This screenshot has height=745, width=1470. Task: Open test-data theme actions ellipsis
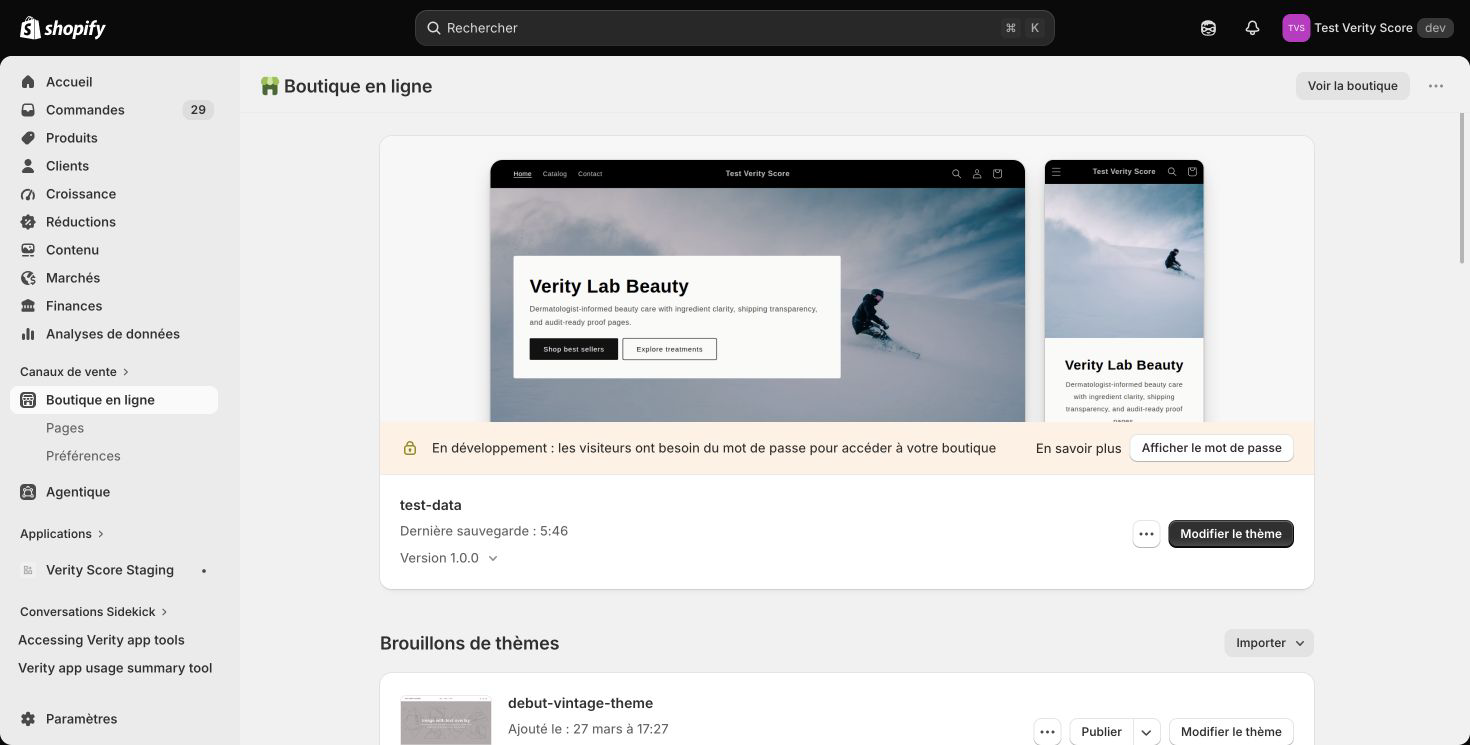coord(1146,534)
